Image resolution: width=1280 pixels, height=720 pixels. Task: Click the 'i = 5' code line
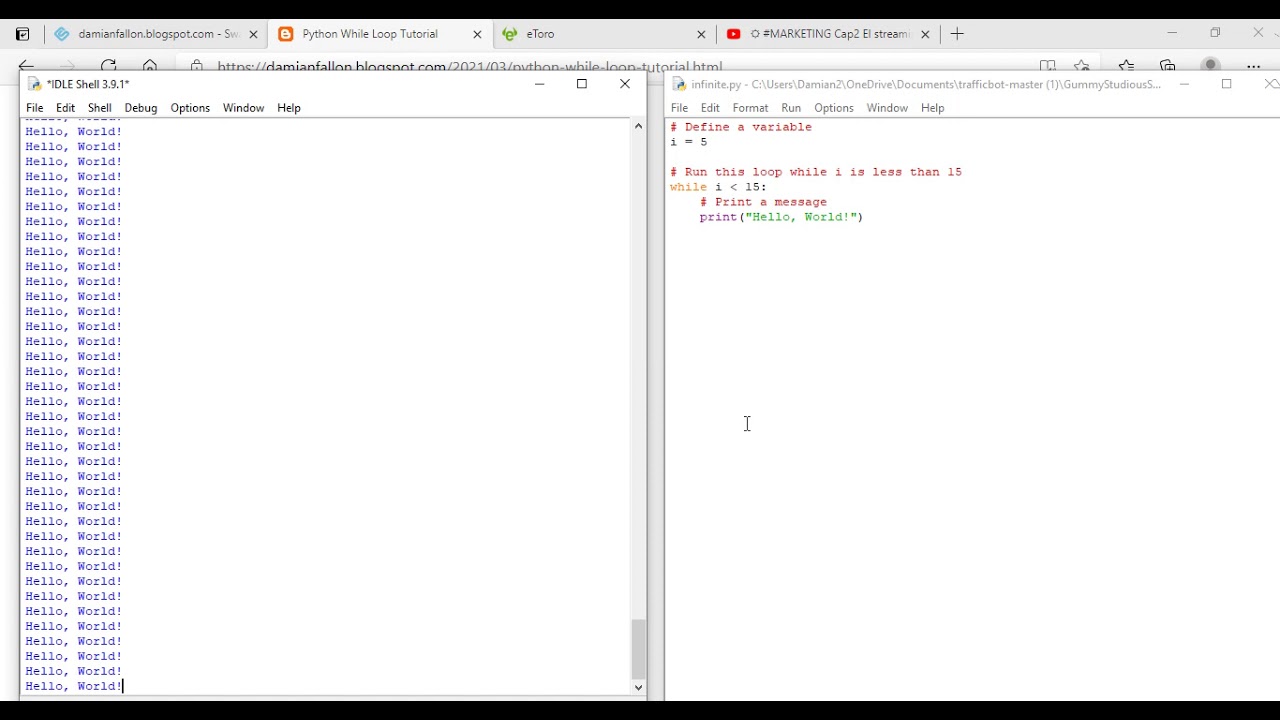click(689, 142)
